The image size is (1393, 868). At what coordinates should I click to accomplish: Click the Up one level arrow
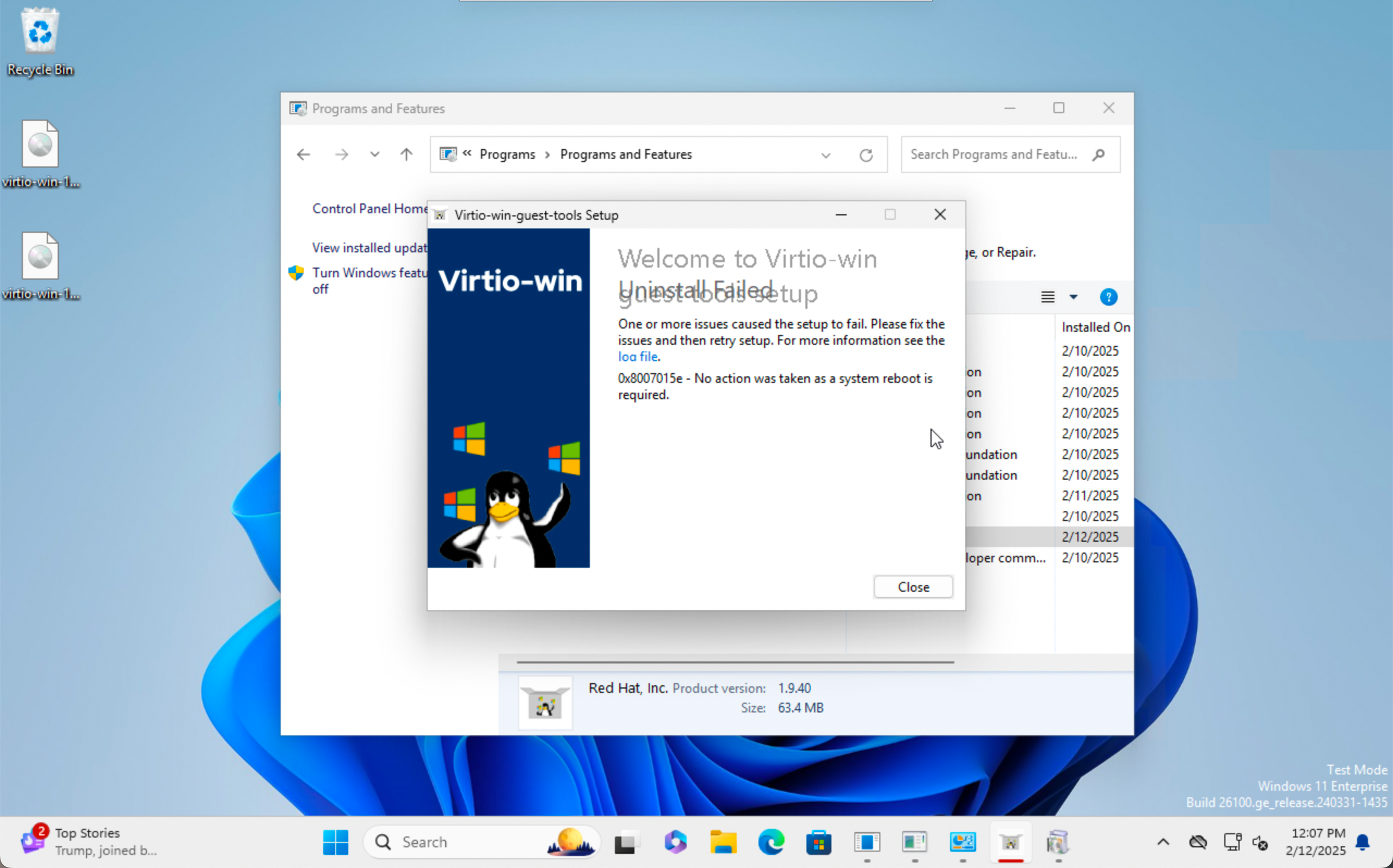click(x=406, y=154)
